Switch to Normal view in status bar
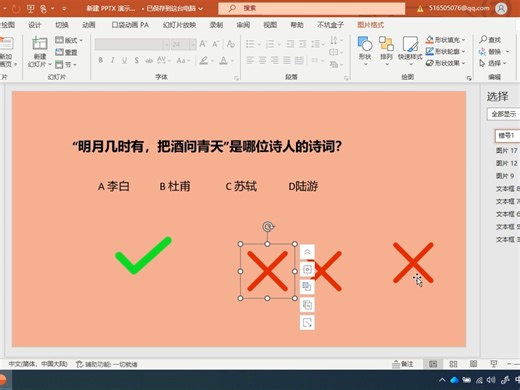The width and height of the screenshot is (520, 390). click(x=433, y=364)
